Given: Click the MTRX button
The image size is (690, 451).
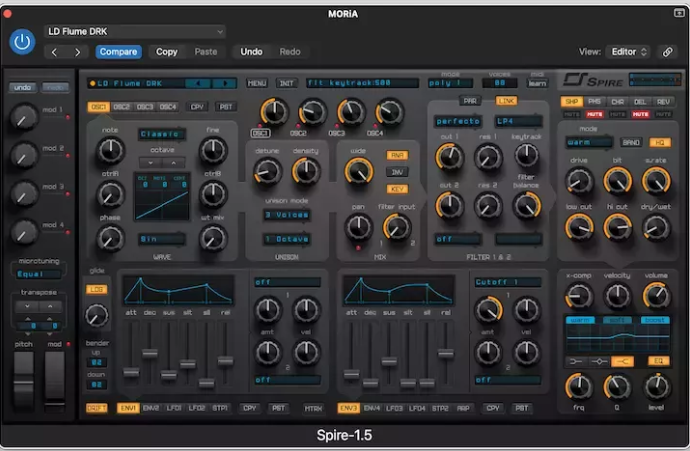Looking at the screenshot, I should [x=313, y=408].
